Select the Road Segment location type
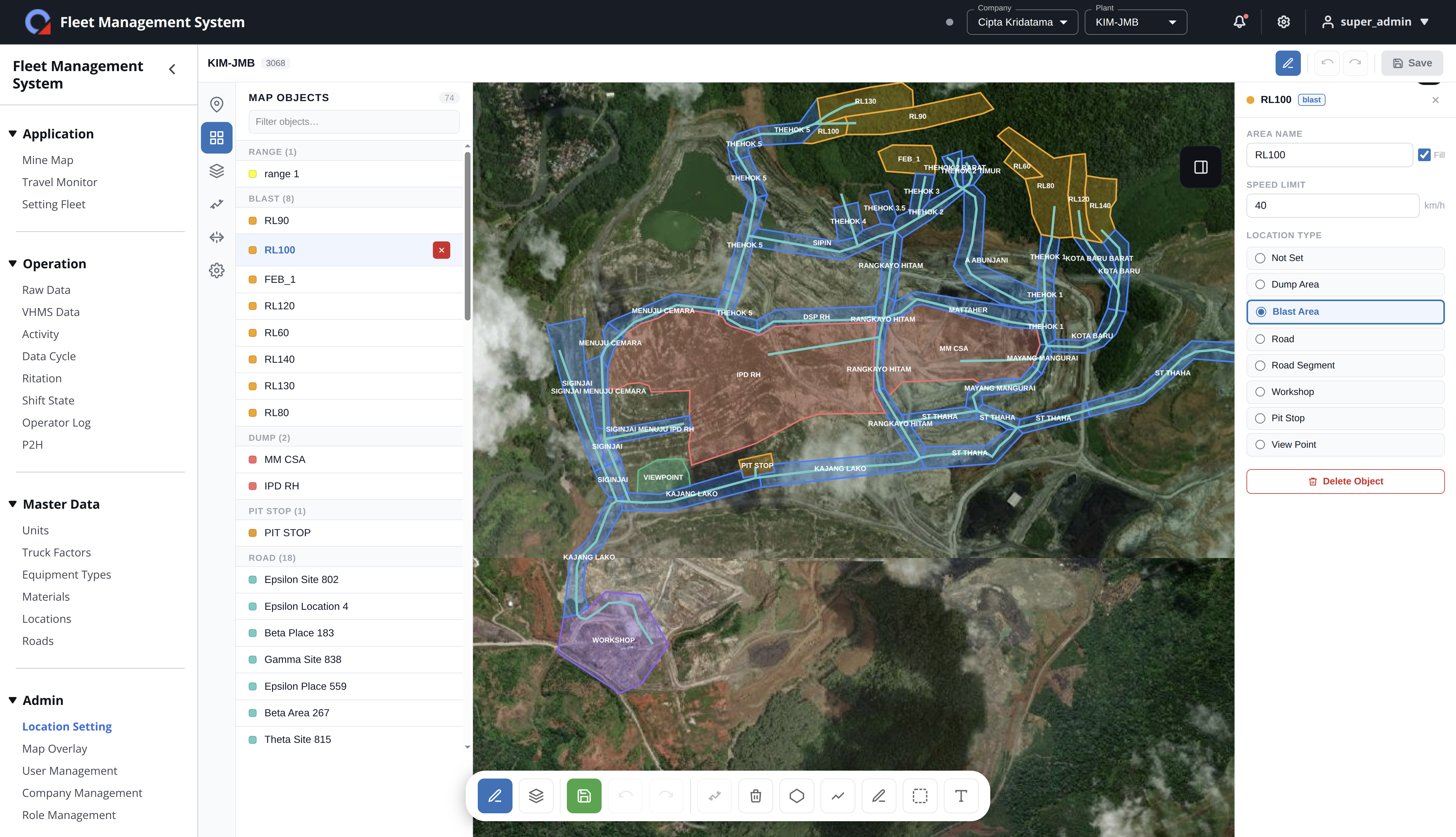The image size is (1456, 837). pos(1345,366)
